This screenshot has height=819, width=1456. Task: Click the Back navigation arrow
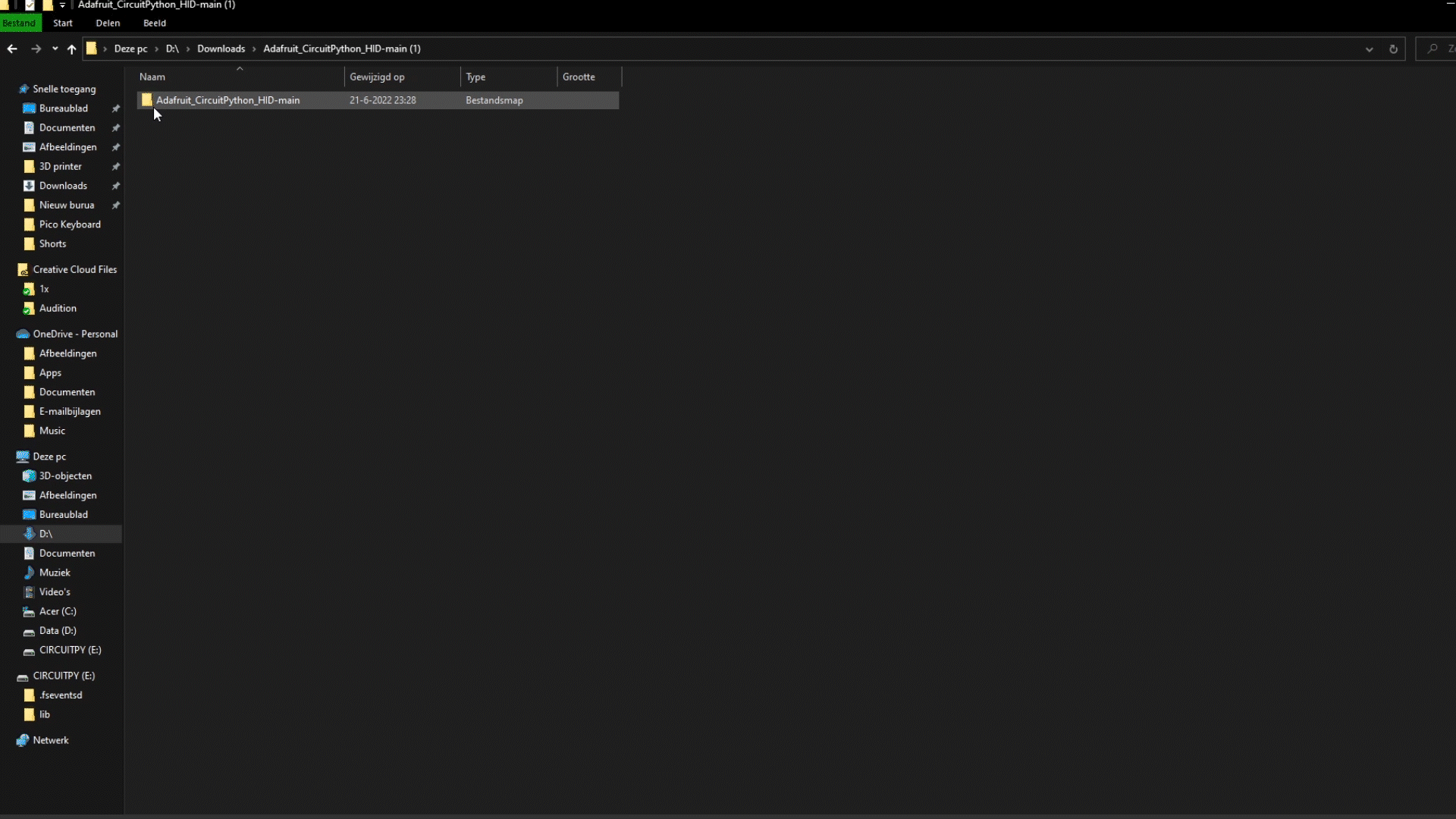(x=12, y=49)
